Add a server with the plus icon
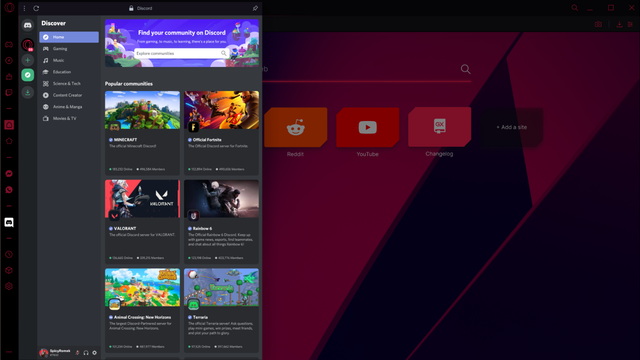This screenshot has width=640, height=360. (27, 60)
